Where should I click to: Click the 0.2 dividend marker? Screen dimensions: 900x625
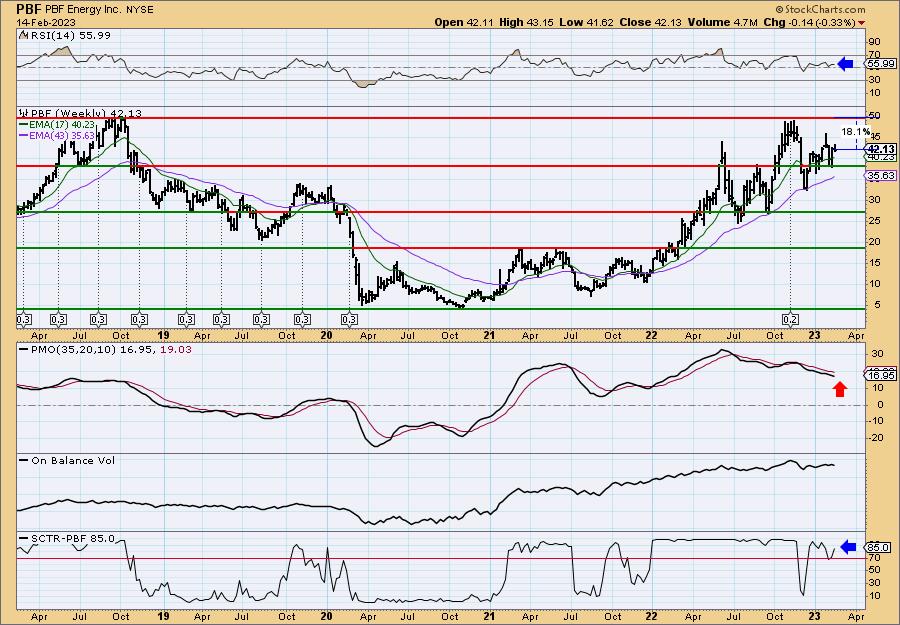point(790,319)
